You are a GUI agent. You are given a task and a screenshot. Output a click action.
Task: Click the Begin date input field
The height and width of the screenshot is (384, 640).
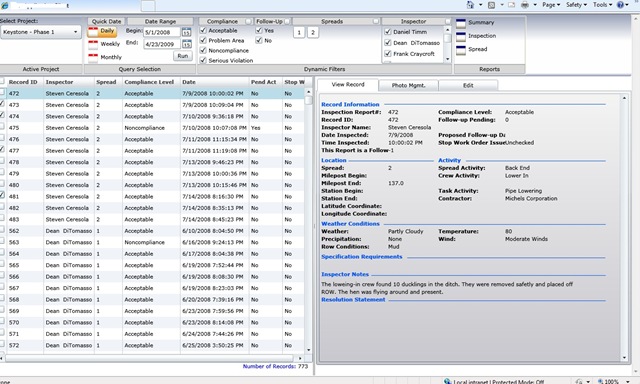(x=162, y=32)
